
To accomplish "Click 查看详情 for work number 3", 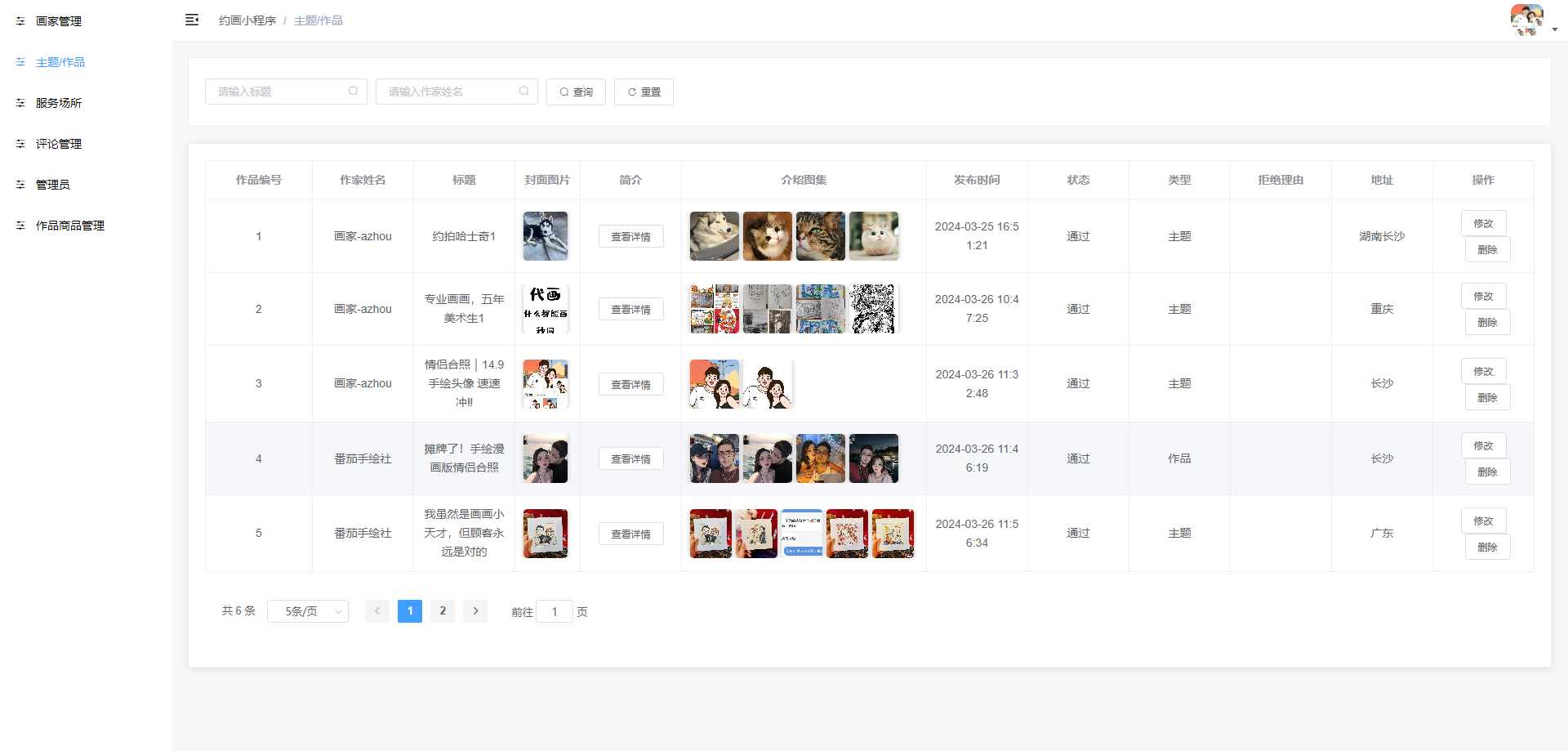I will point(631,384).
